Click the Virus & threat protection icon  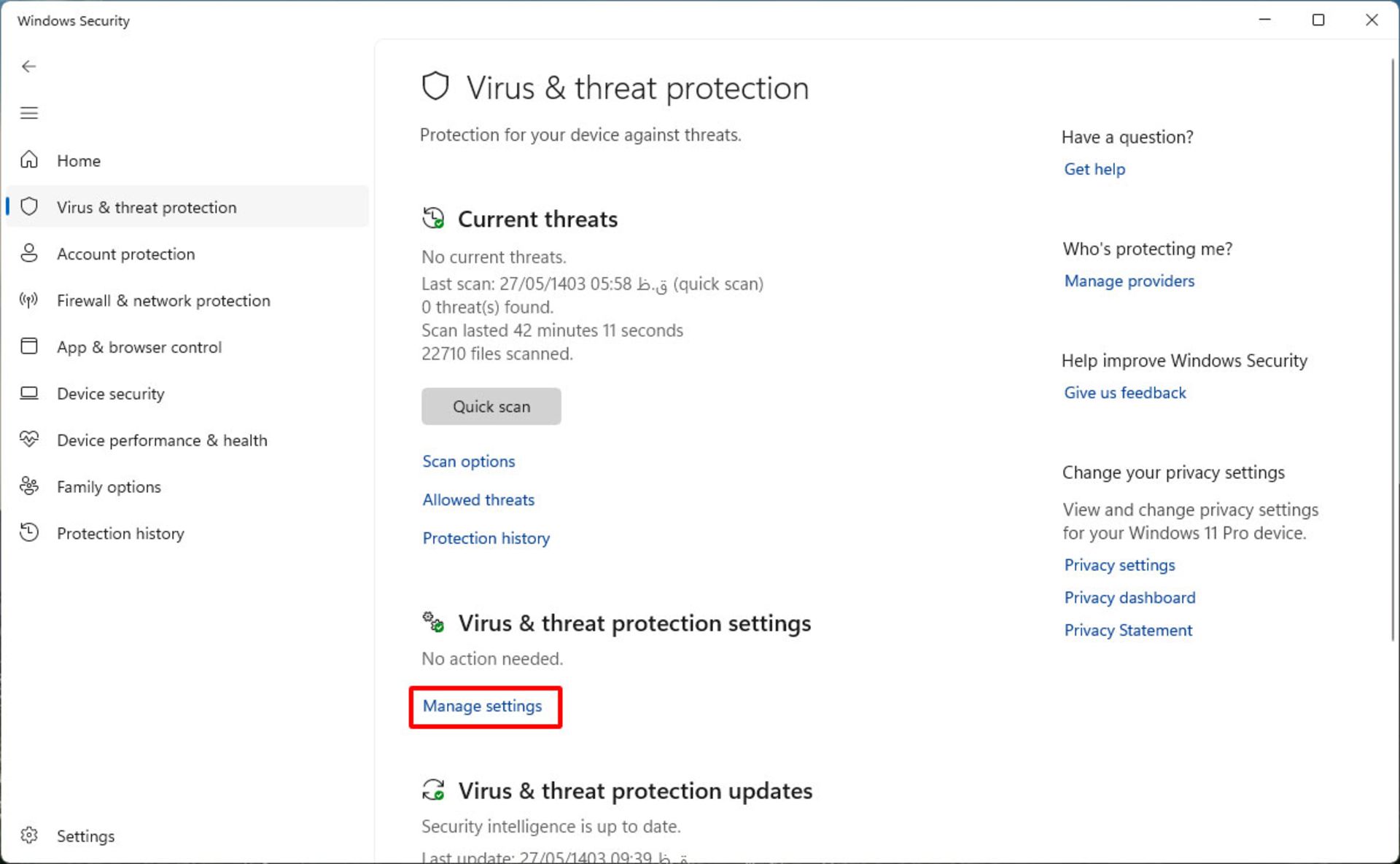click(29, 206)
